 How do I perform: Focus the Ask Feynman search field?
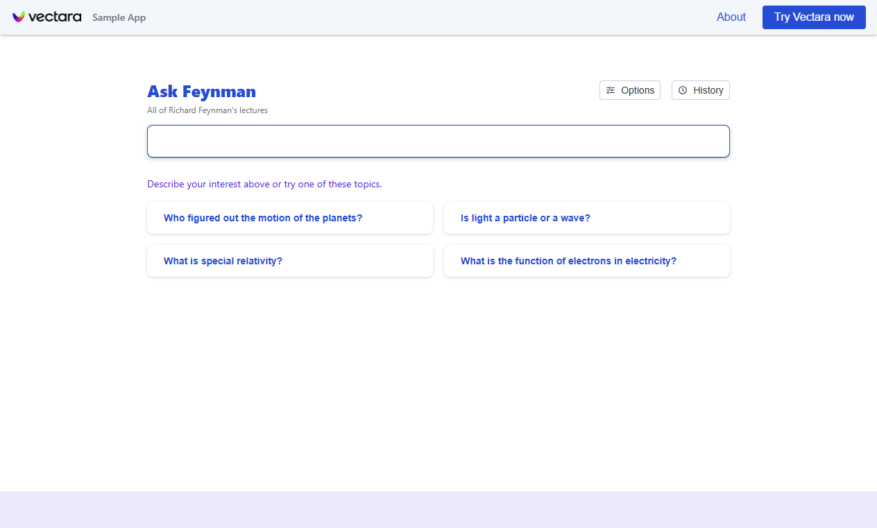point(438,141)
